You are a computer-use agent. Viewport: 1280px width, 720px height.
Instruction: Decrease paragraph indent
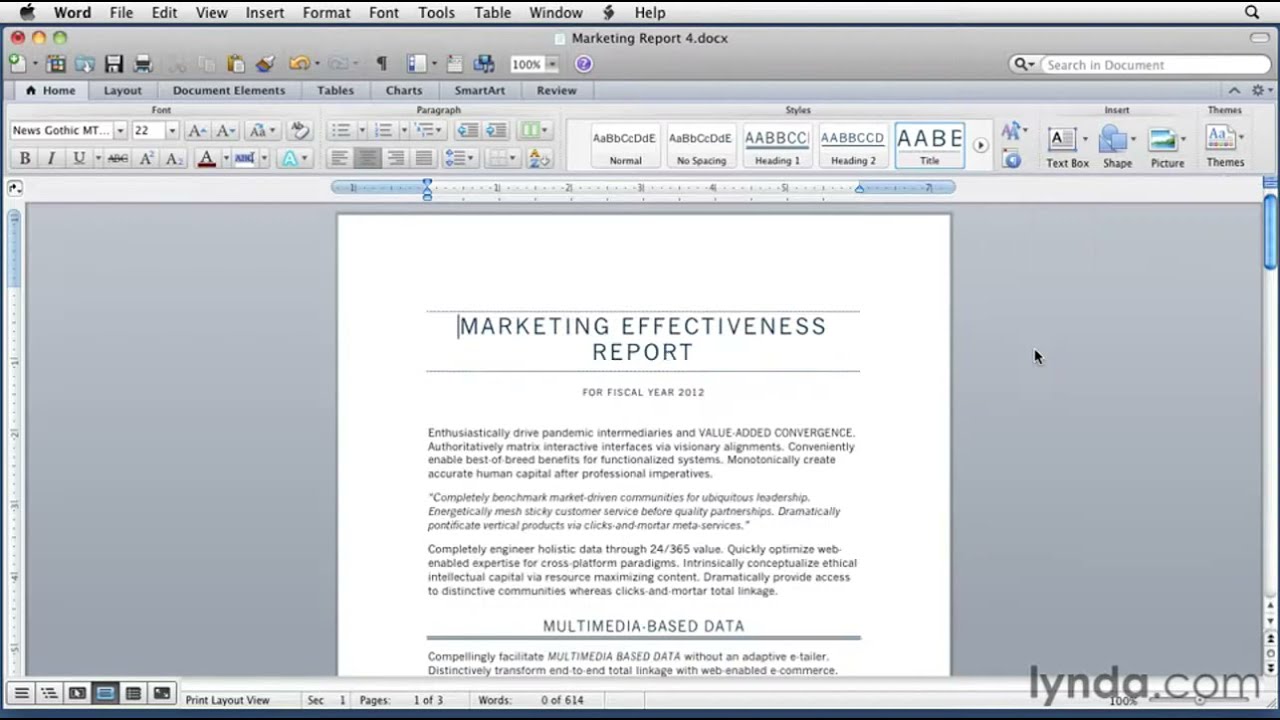467,130
